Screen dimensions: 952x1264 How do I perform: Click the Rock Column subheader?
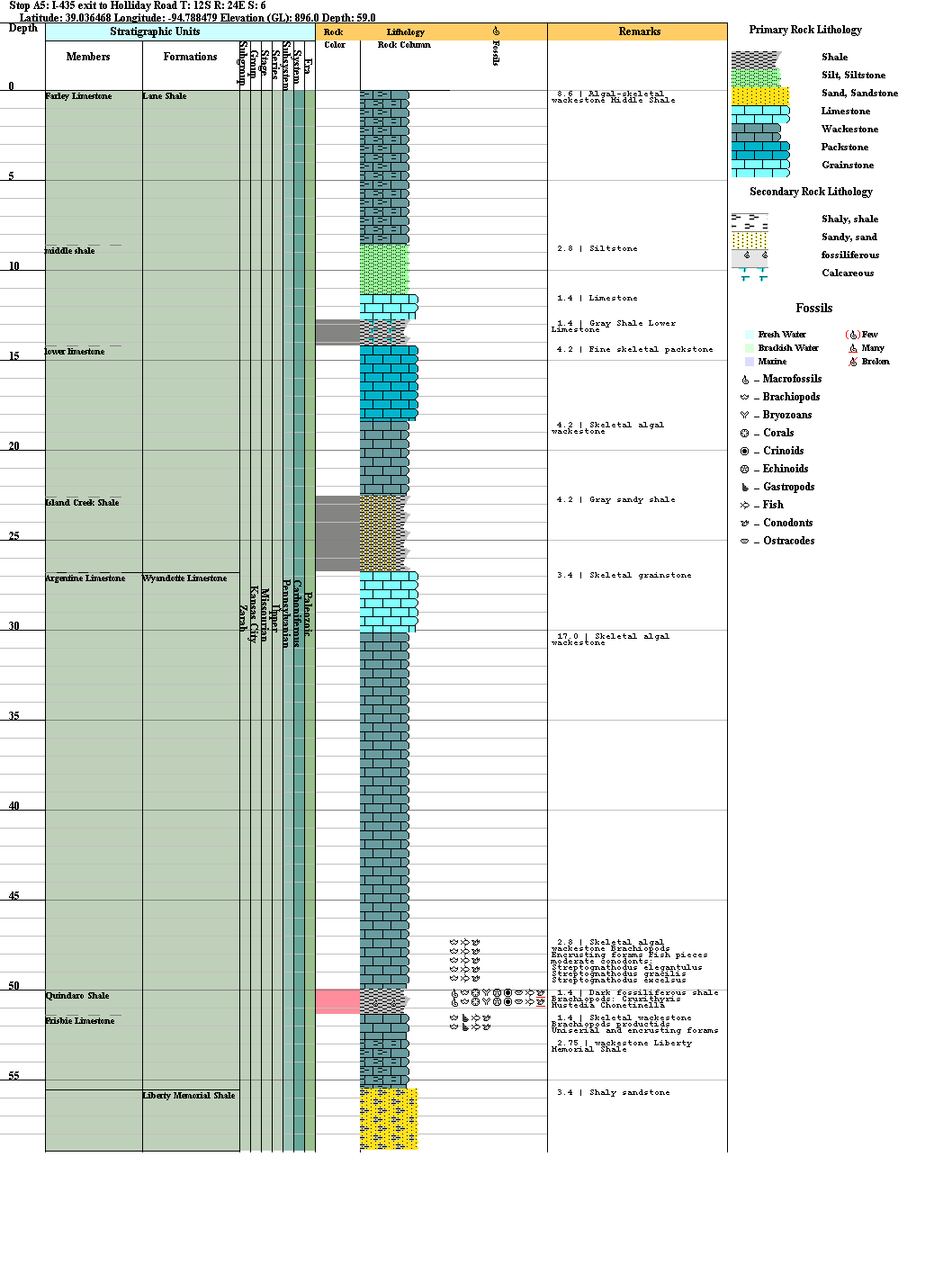click(x=404, y=45)
